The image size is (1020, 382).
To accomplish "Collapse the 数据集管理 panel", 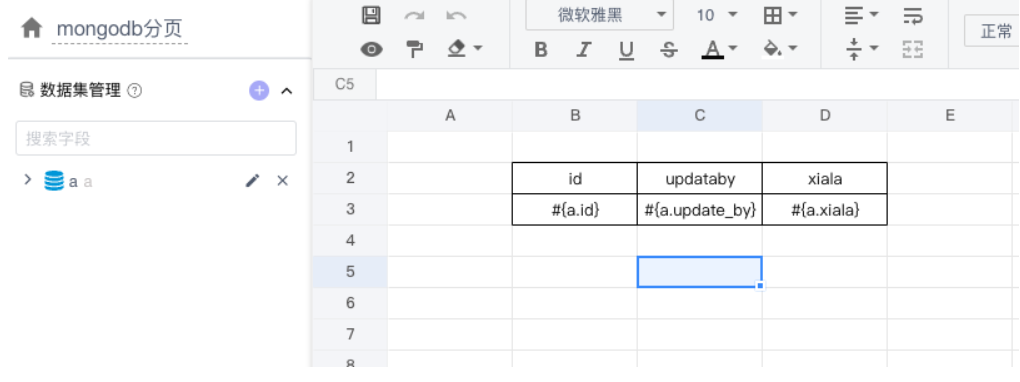I will (x=286, y=91).
